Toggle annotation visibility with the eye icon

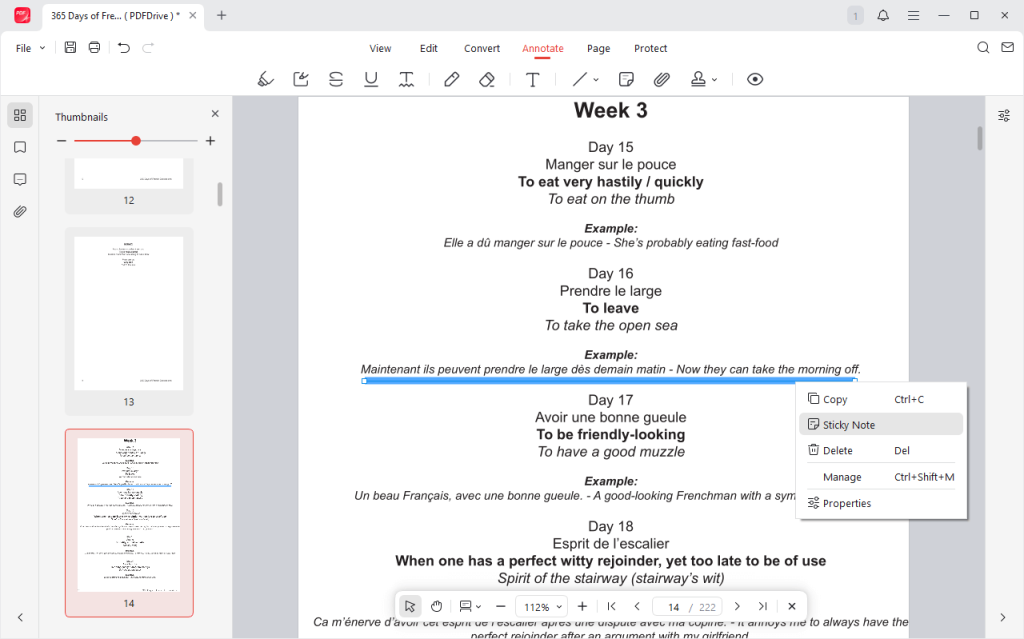coord(755,79)
